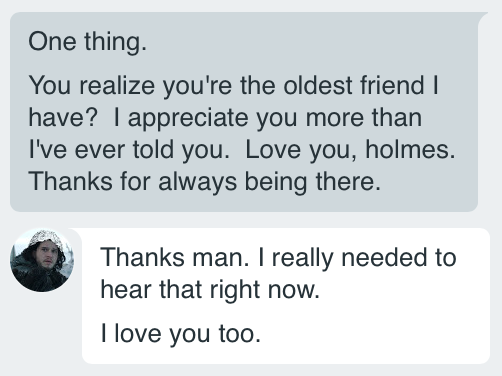Click the word "appreciate" in the message
Viewport: 502px width, 376px height.
coord(188,118)
